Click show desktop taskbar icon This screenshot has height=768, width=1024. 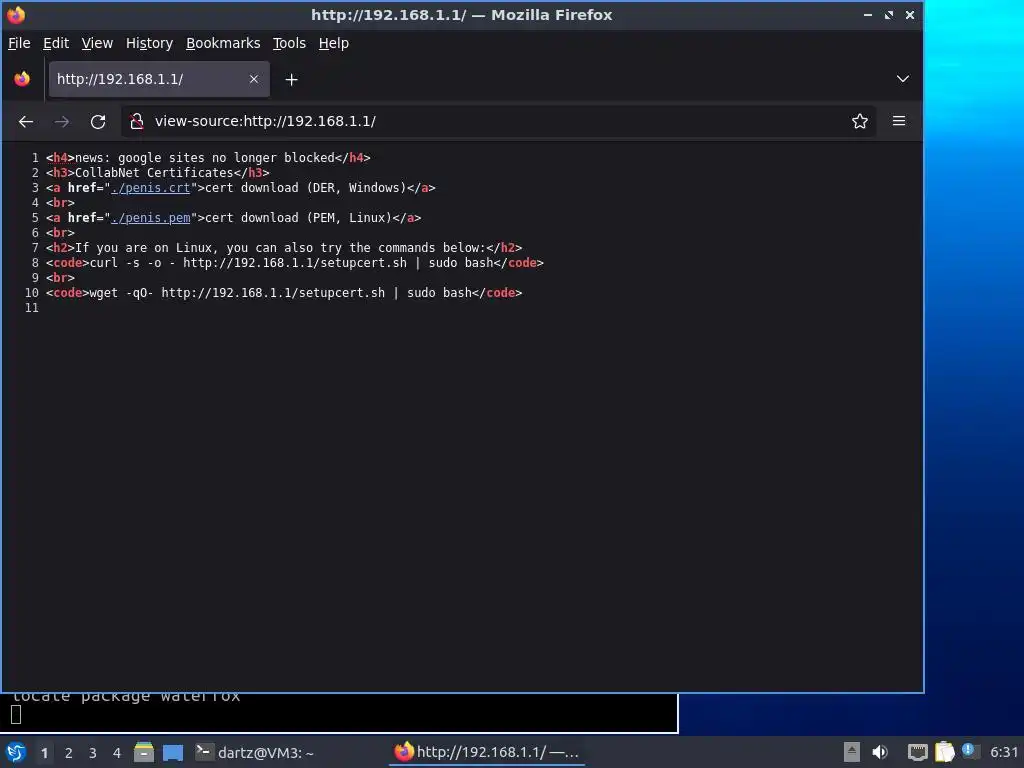tap(173, 752)
